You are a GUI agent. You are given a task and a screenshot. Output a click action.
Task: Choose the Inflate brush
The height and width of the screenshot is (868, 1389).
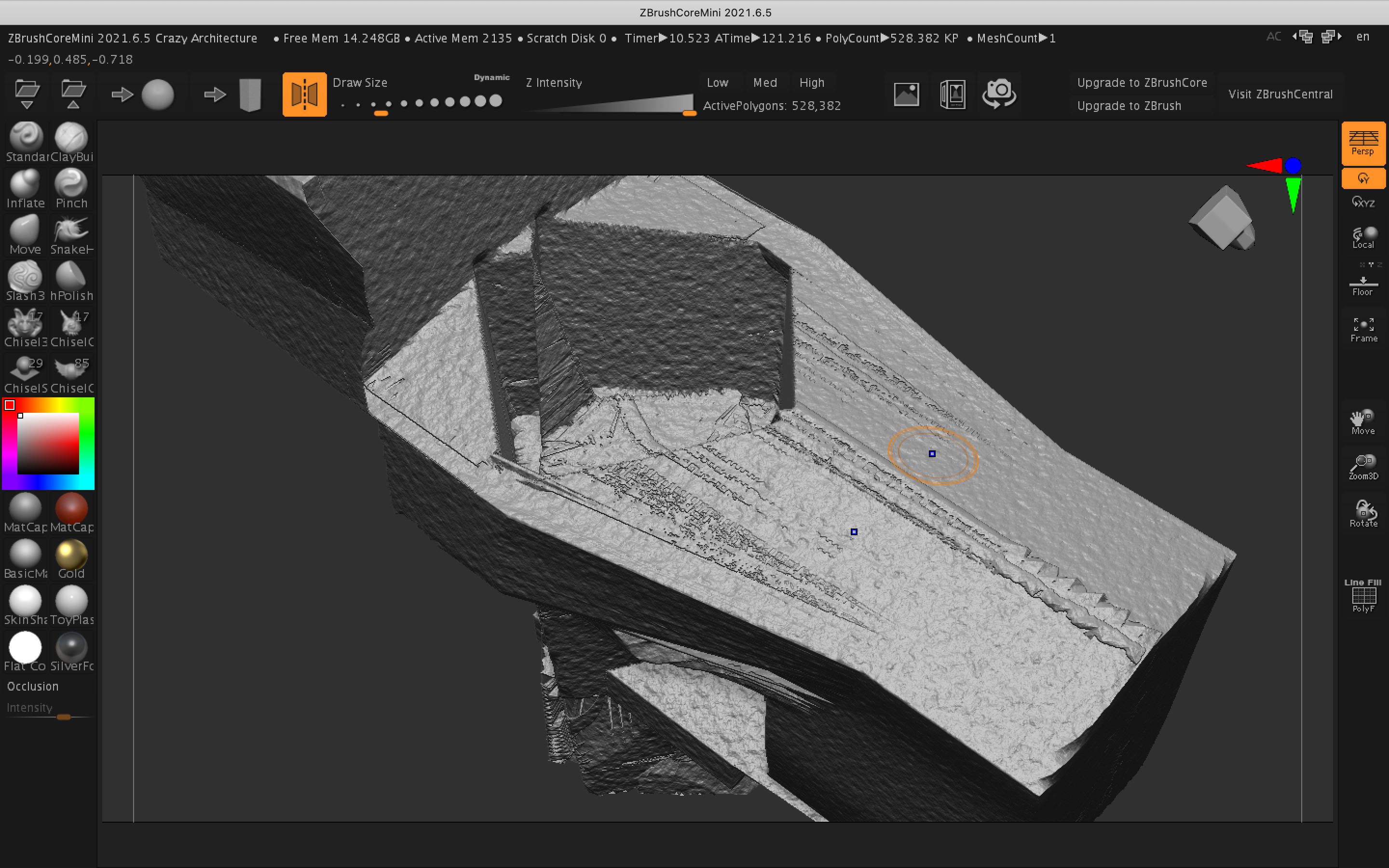[26, 188]
